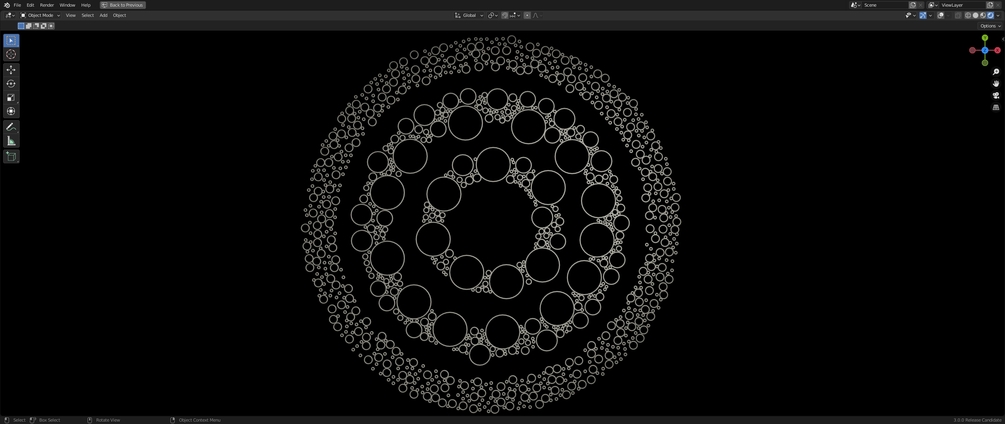Viewport: 1005px width, 424px height.
Task: Click the red X axis gizmo ball
Action: click(x=997, y=50)
